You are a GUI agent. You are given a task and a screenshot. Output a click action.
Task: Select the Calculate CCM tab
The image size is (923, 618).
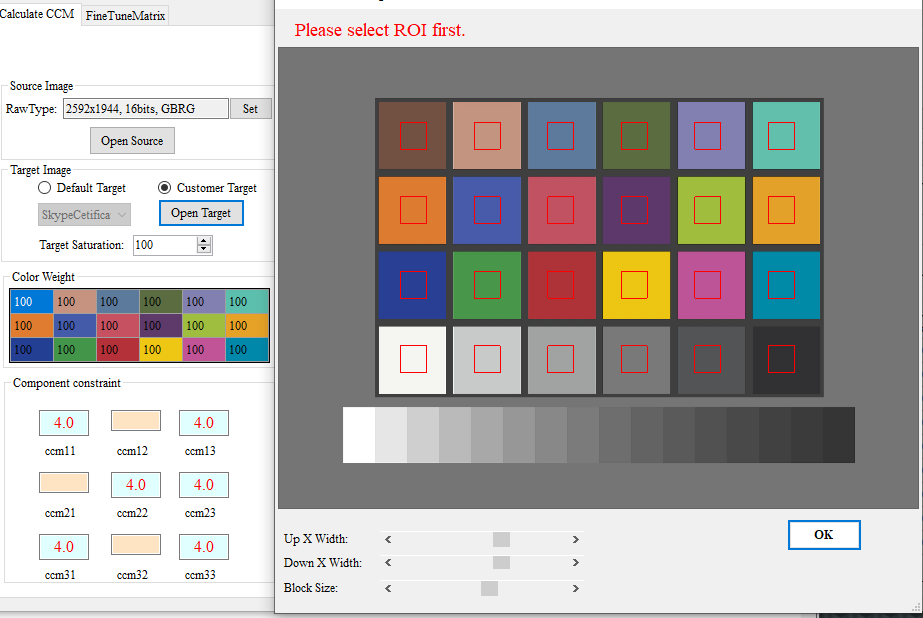click(37, 16)
